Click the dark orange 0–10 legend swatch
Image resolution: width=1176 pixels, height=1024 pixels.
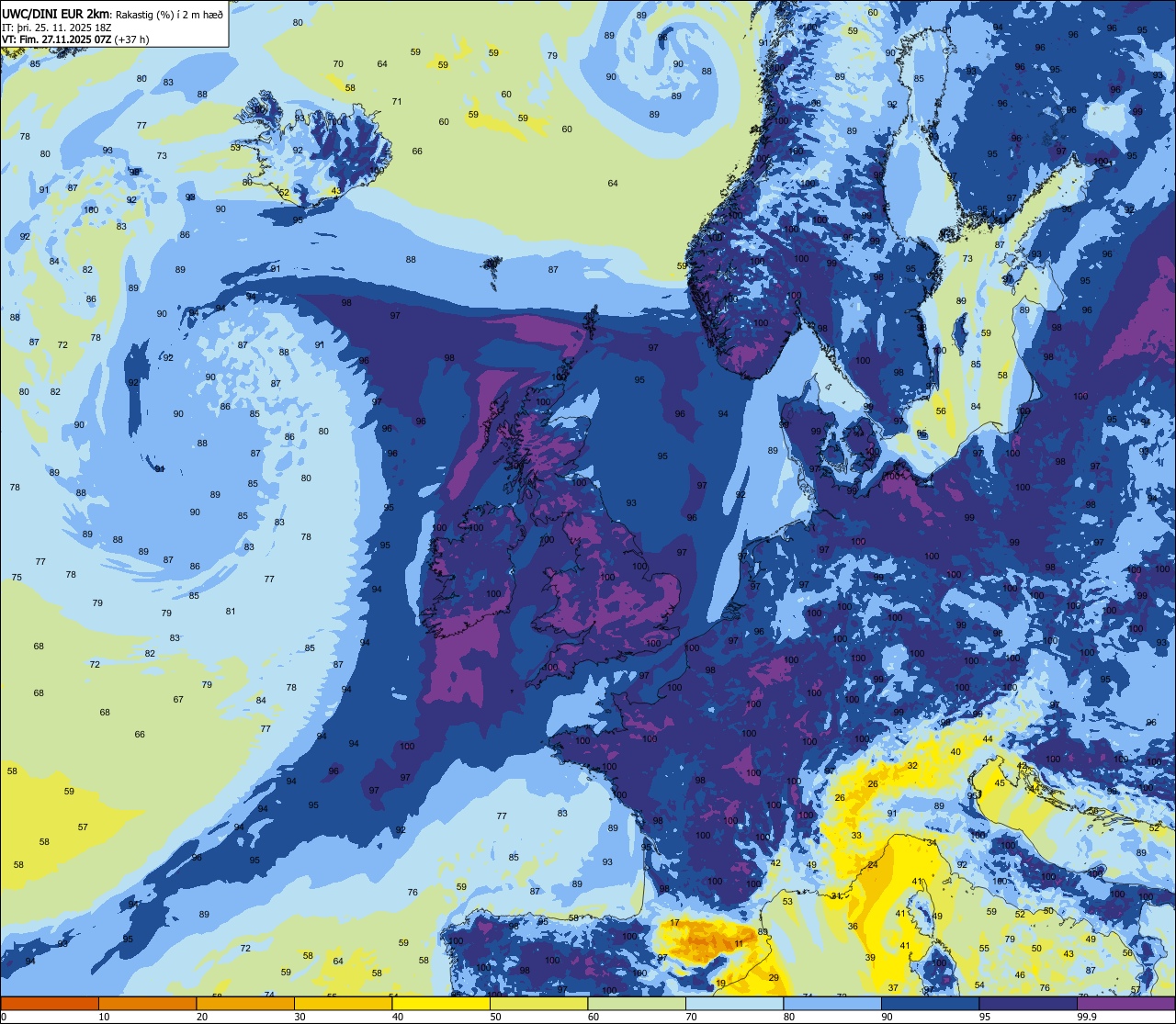(x=50, y=1004)
